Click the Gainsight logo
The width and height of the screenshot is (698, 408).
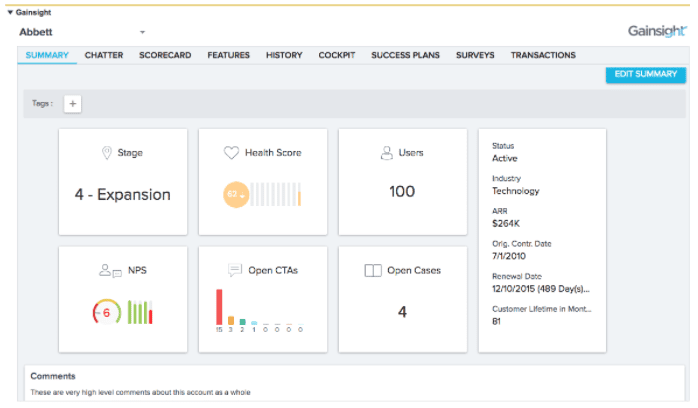(x=656, y=31)
